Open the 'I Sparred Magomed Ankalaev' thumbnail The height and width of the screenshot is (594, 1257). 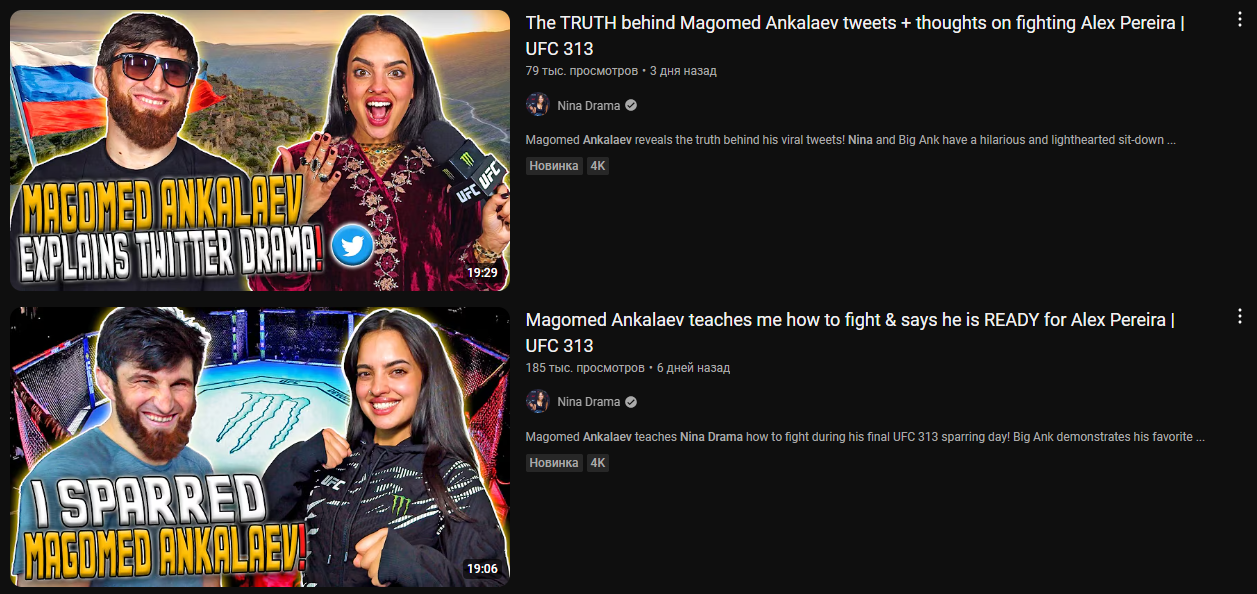(260, 447)
